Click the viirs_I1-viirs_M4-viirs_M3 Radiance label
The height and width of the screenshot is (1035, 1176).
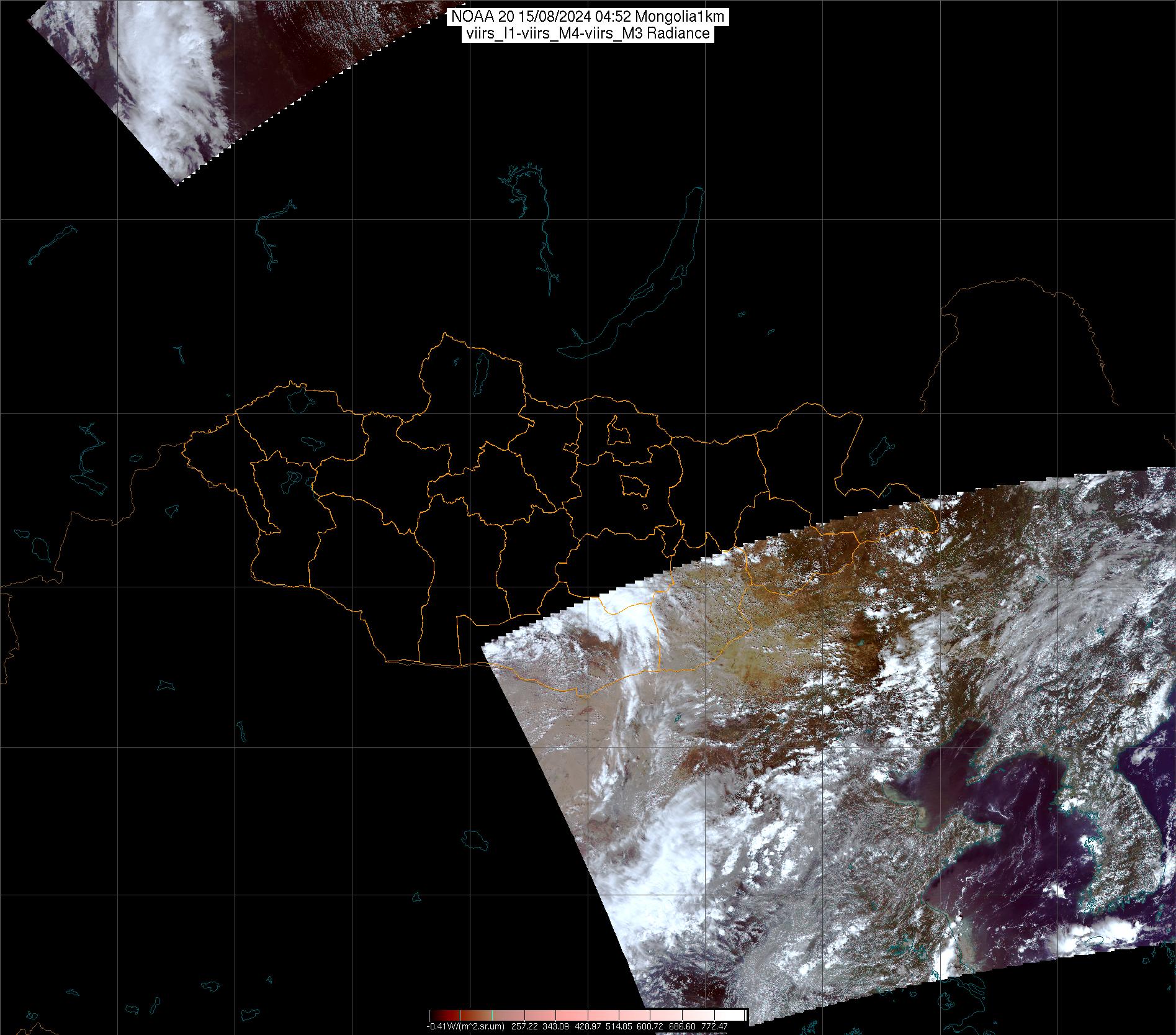tap(588, 34)
